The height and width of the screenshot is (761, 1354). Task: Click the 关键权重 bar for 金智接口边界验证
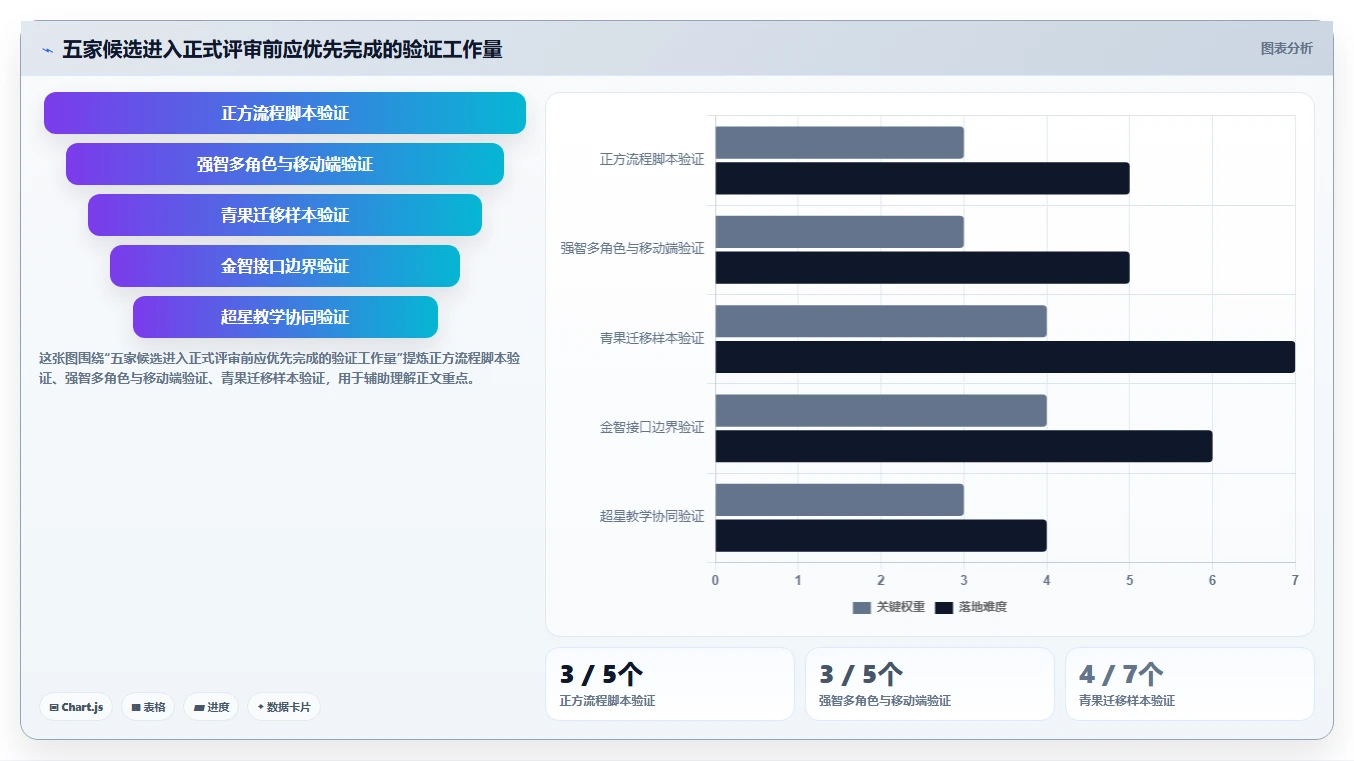click(x=881, y=410)
